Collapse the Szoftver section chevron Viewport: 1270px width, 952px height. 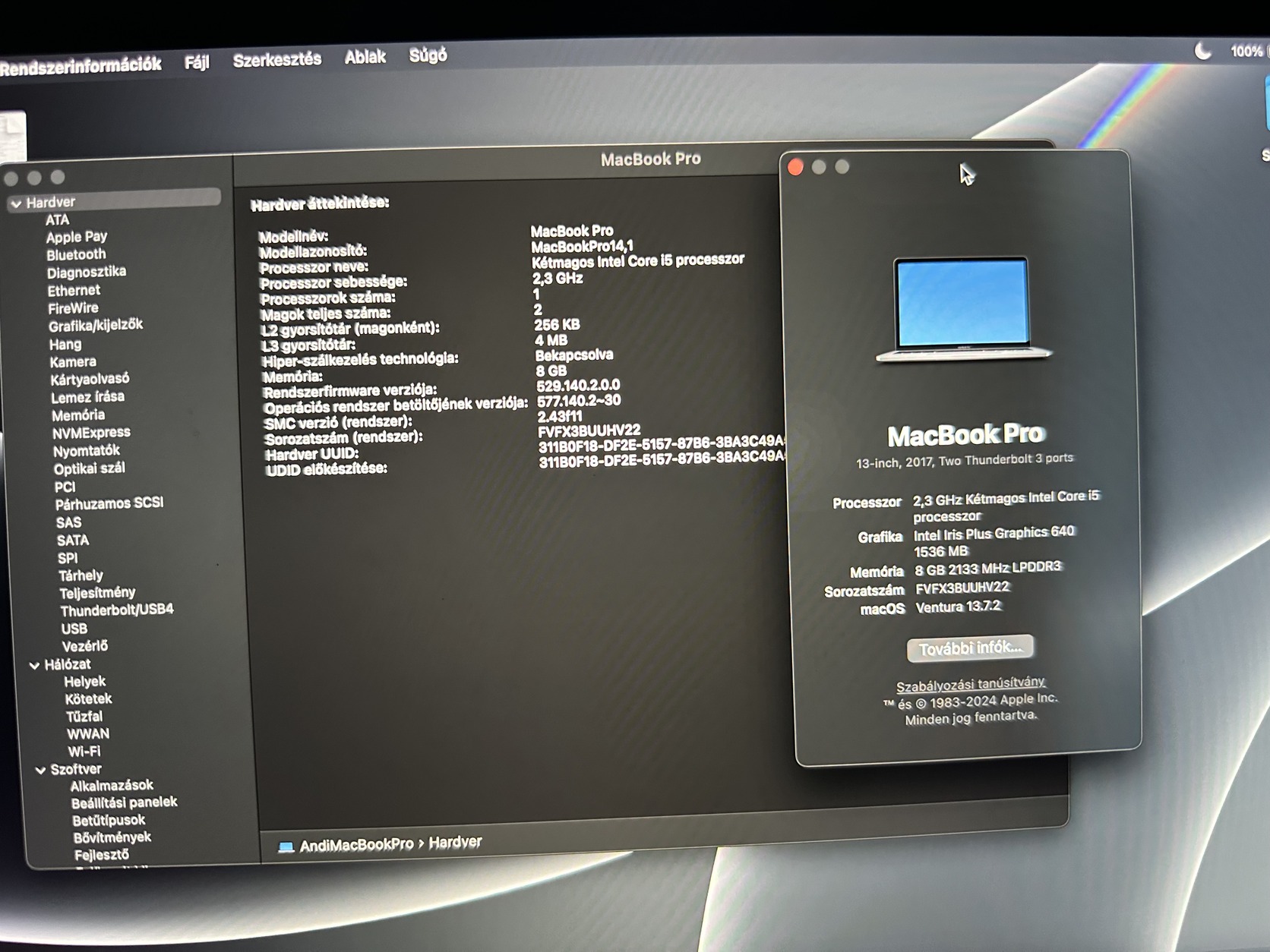click(x=40, y=770)
